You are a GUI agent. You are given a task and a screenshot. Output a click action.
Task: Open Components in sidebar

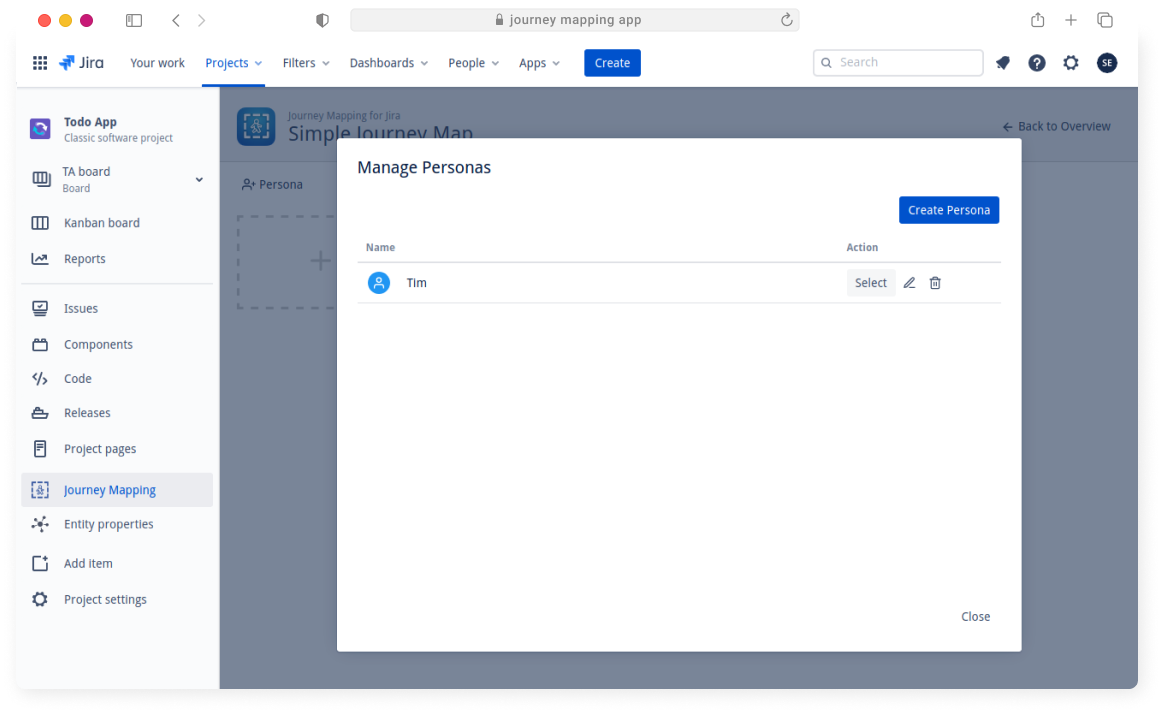pos(117,345)
